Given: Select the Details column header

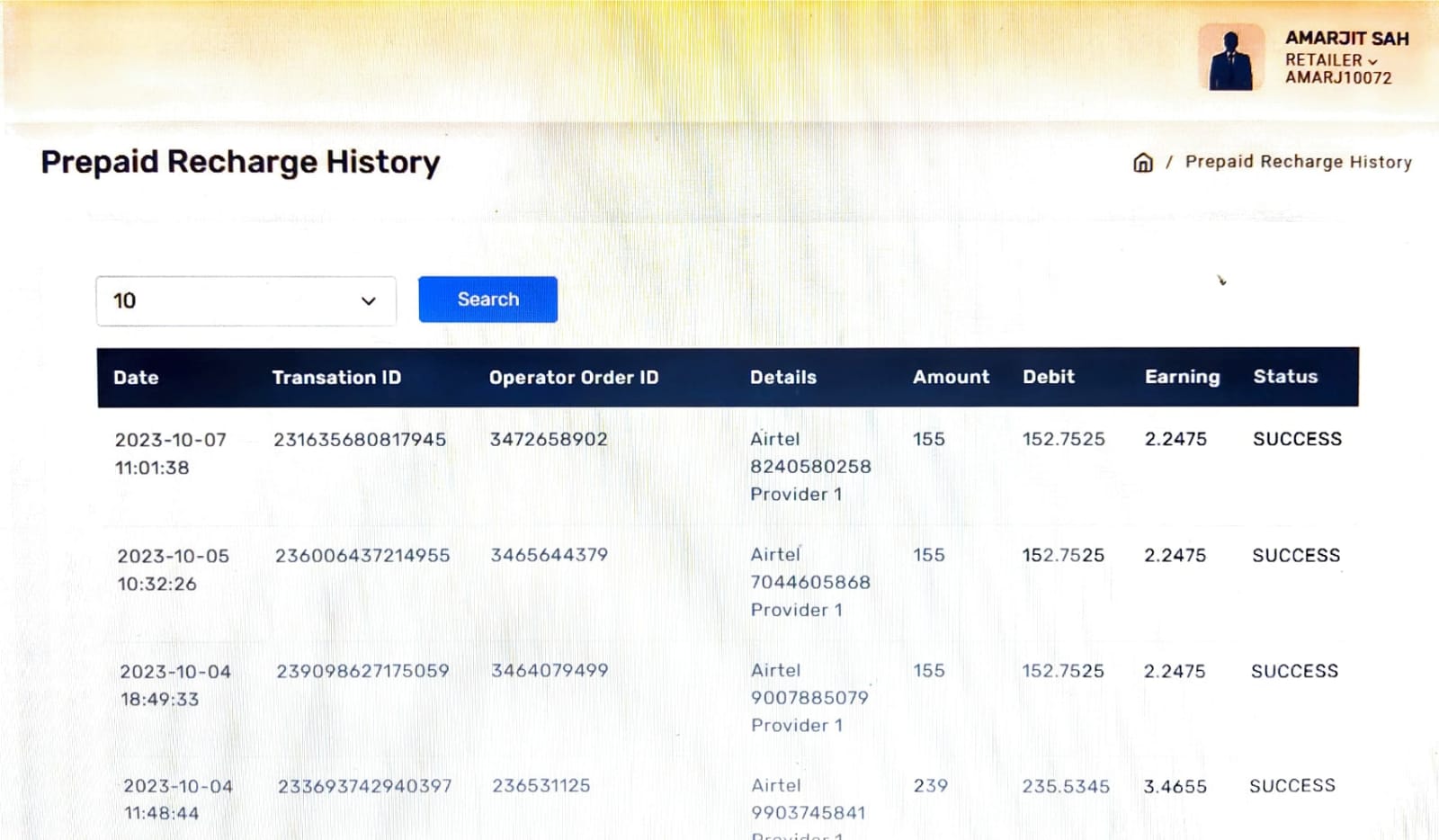Looking at the screenshot, I should tap(783, 378).
